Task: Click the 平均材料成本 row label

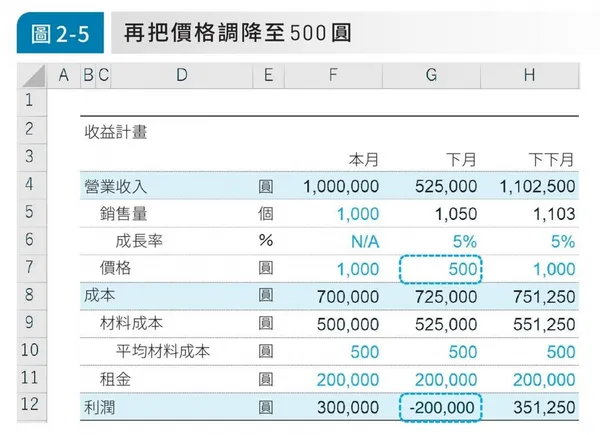Action: click(163, 351)
